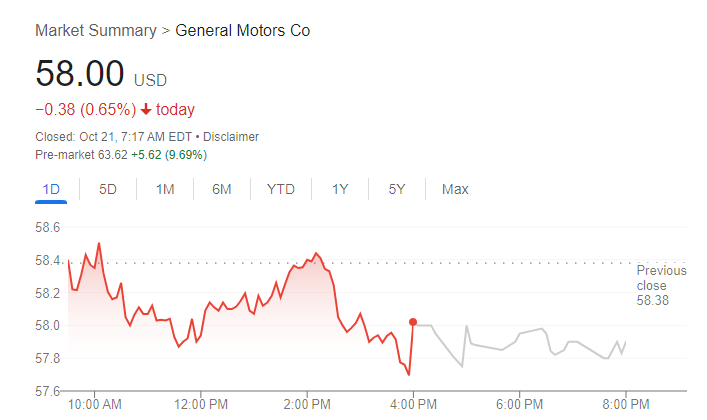The height and width of the screenshot is (420, 707).
Task: Click the gray after-hours chart line
Action: [520, 338]
